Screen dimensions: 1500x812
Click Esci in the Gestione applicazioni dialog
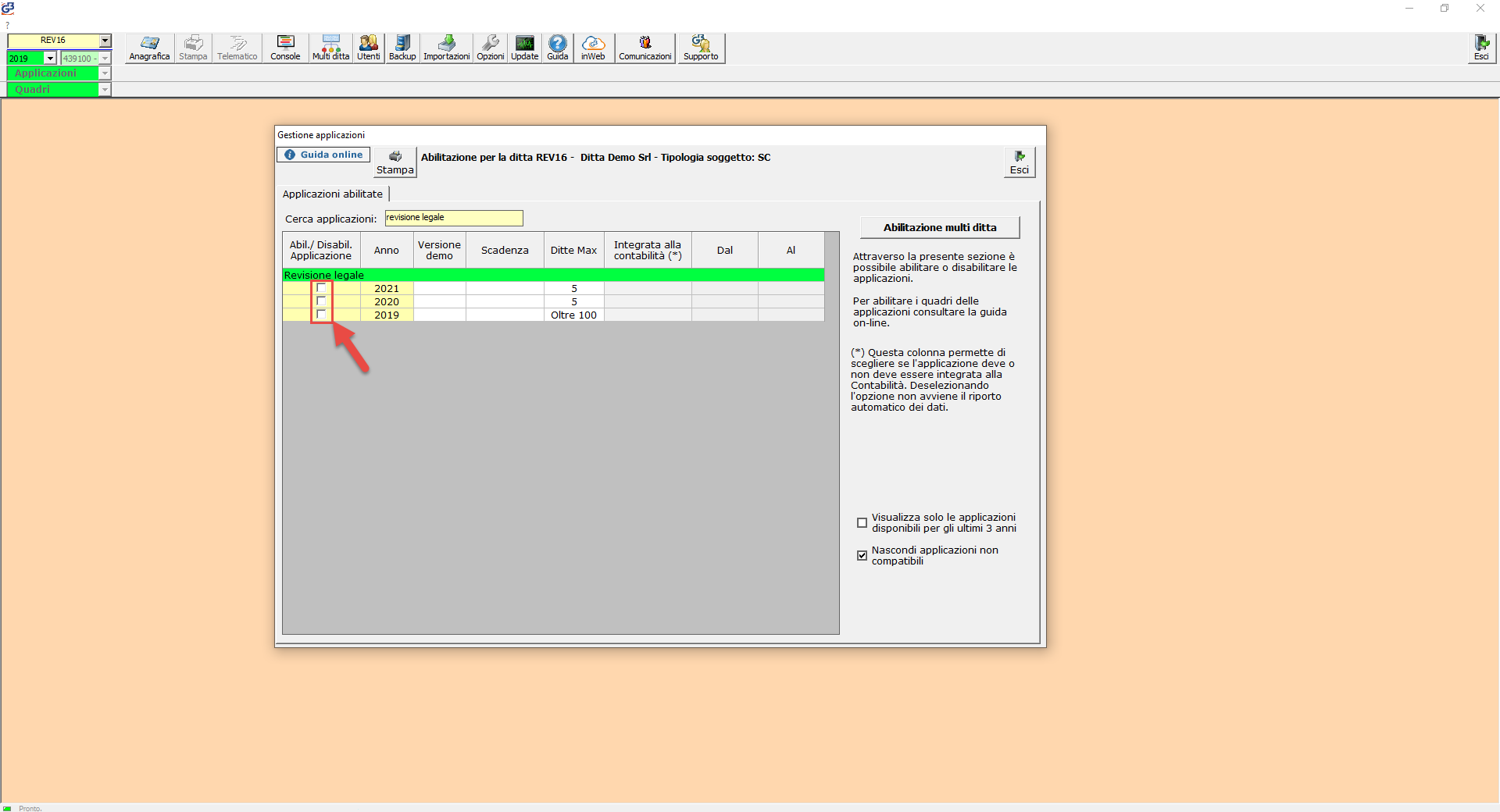pyautogui.click(x=1020, y=162)
